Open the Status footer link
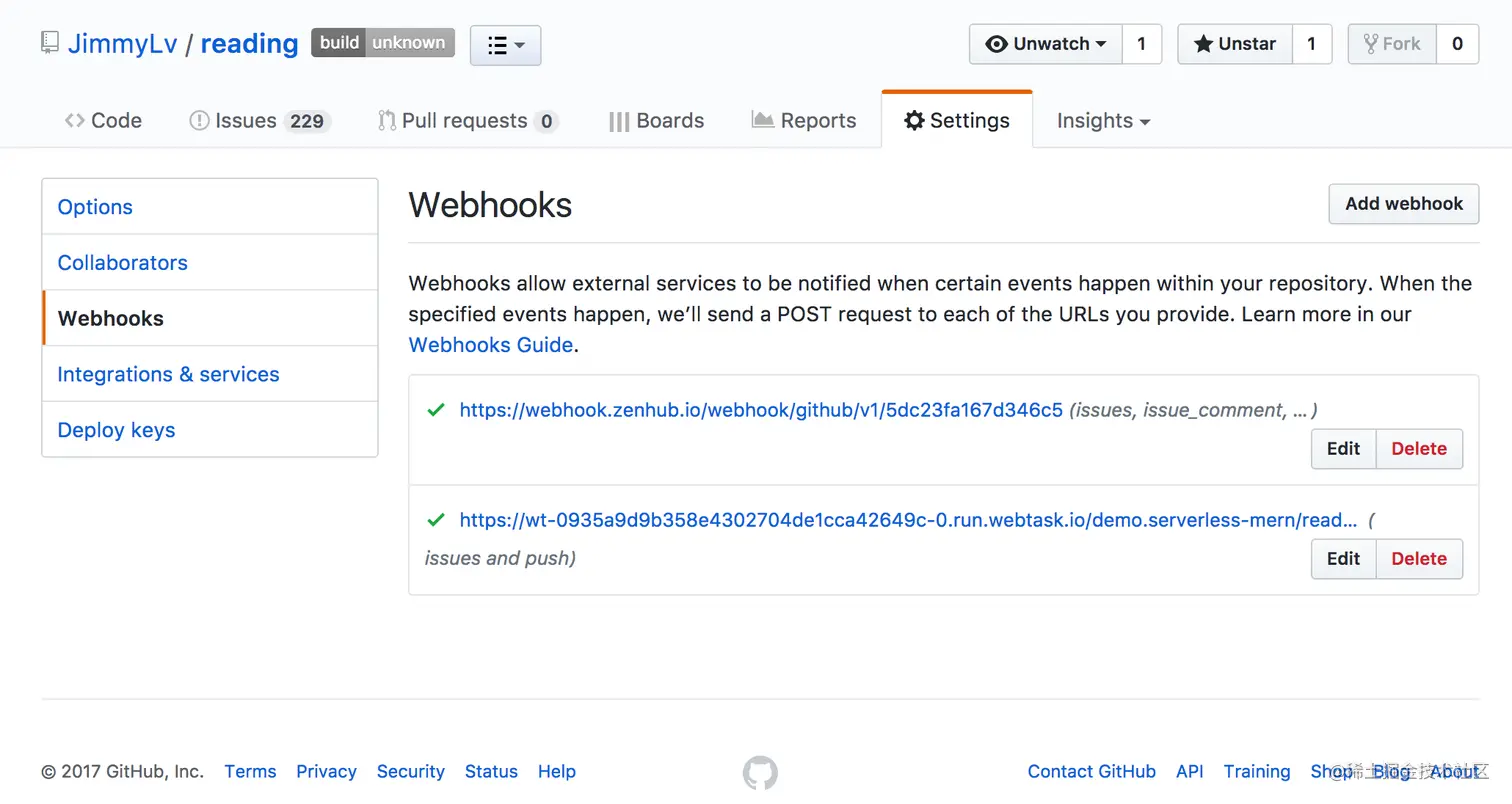The image size is (1512, 804). [x=491, y=772]
